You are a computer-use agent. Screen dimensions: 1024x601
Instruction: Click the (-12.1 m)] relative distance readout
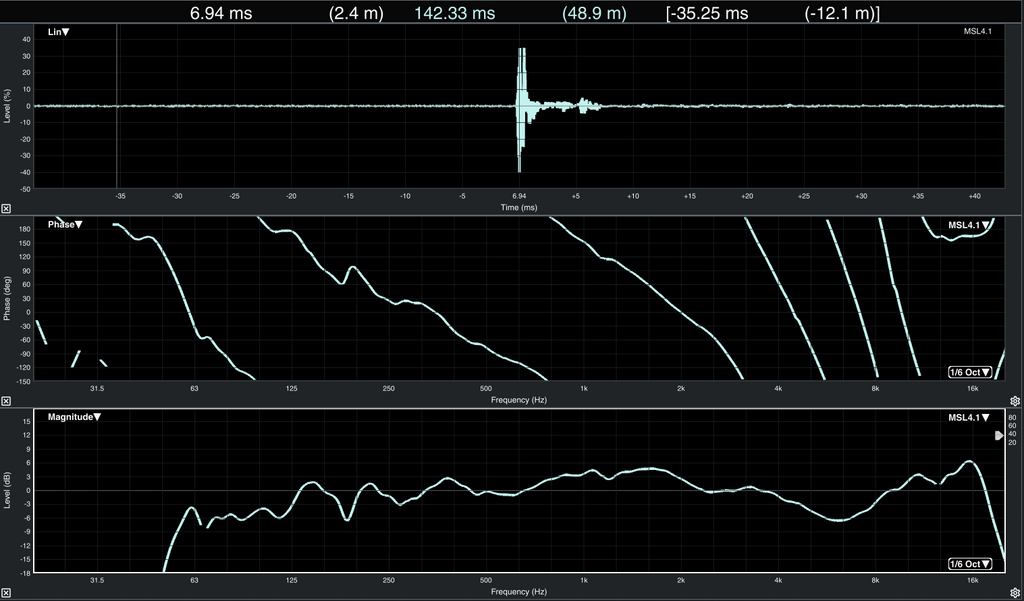(842, 13)
